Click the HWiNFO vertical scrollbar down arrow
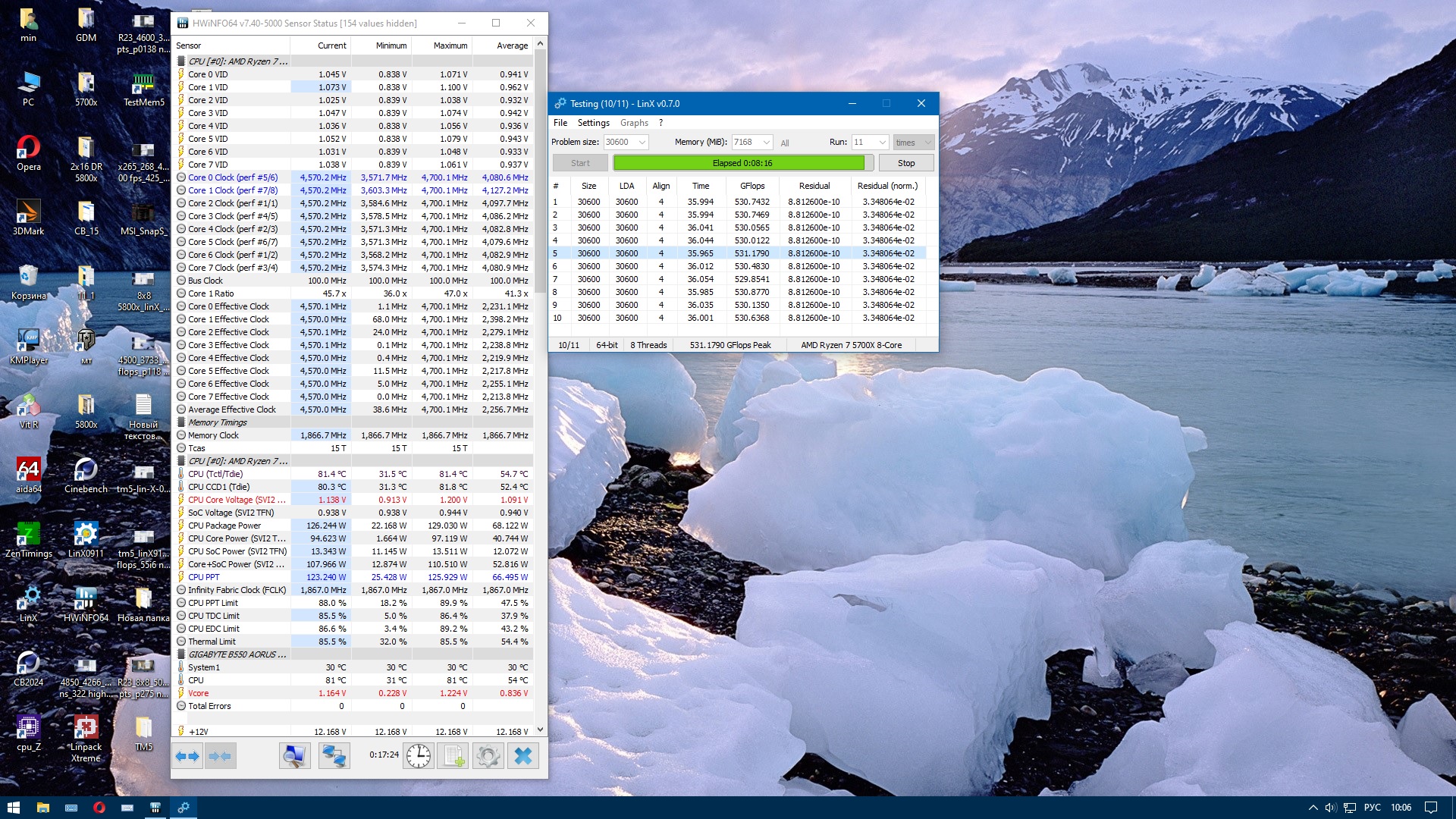This screenshot has width=1456, height=819. click(540, 730)
